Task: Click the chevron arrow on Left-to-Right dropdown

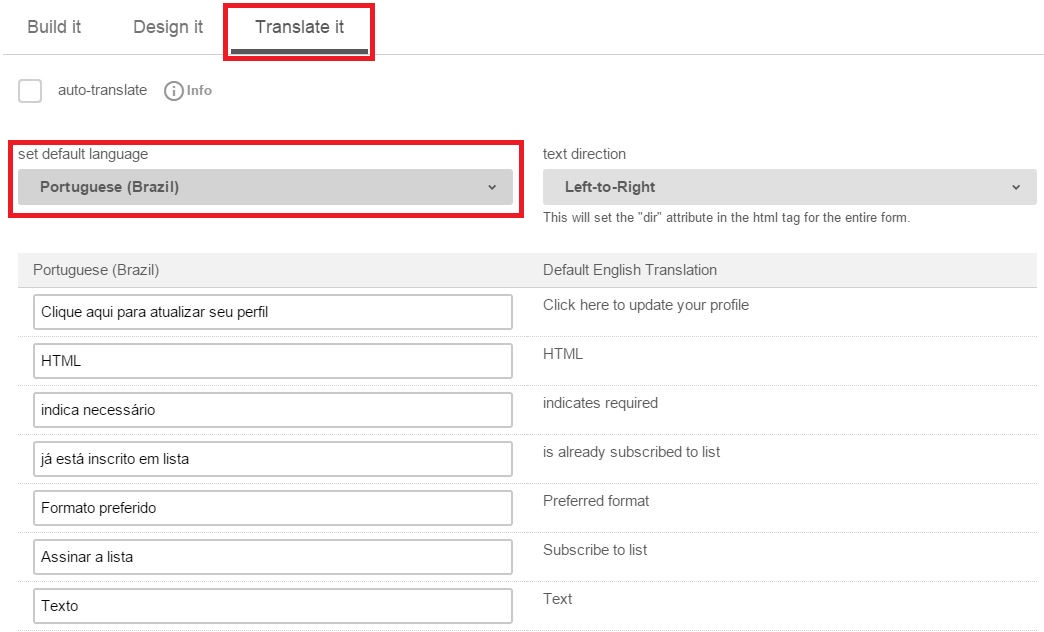Action: 1016,187
